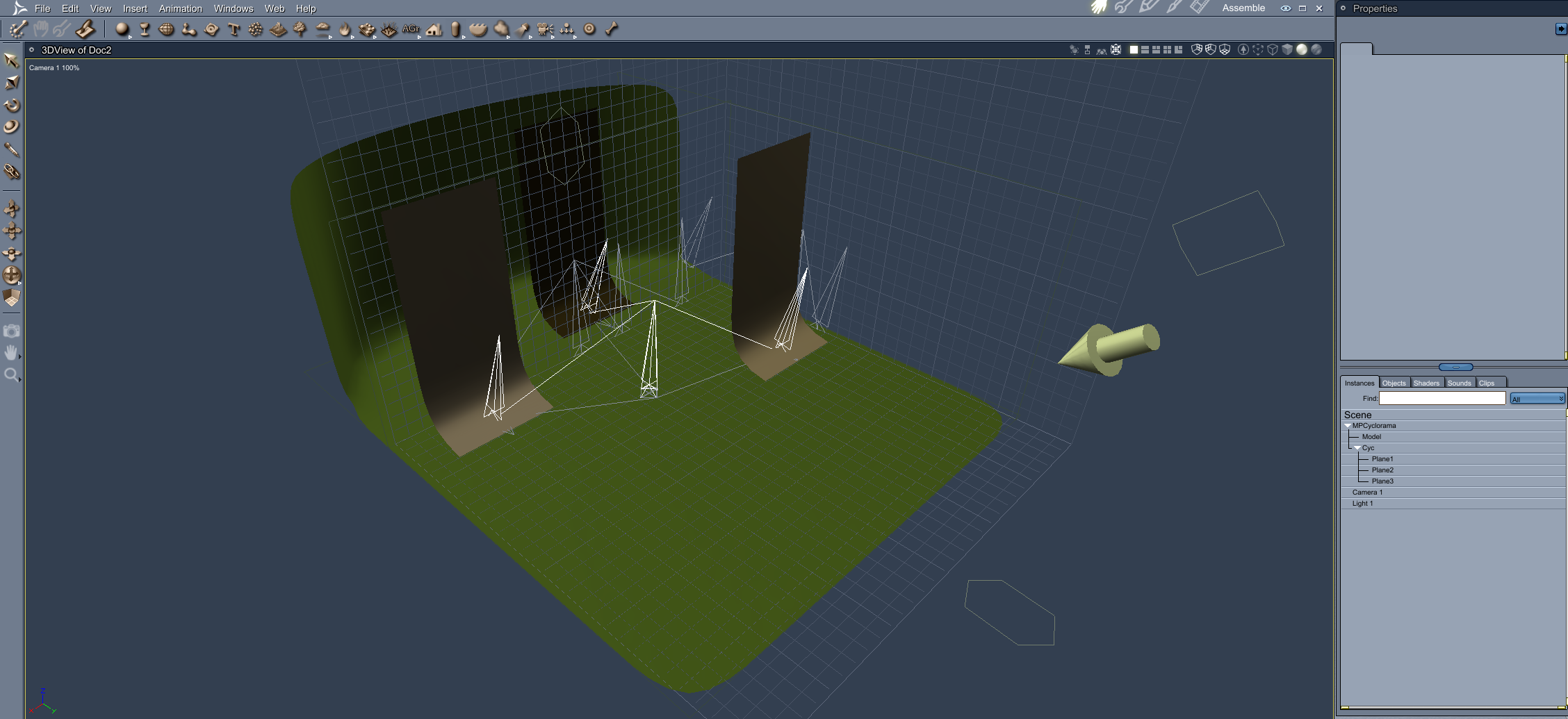Insert a target helper object
Image resolution: width=1568 pixels, height=719 pixels.
coord(589,29)
